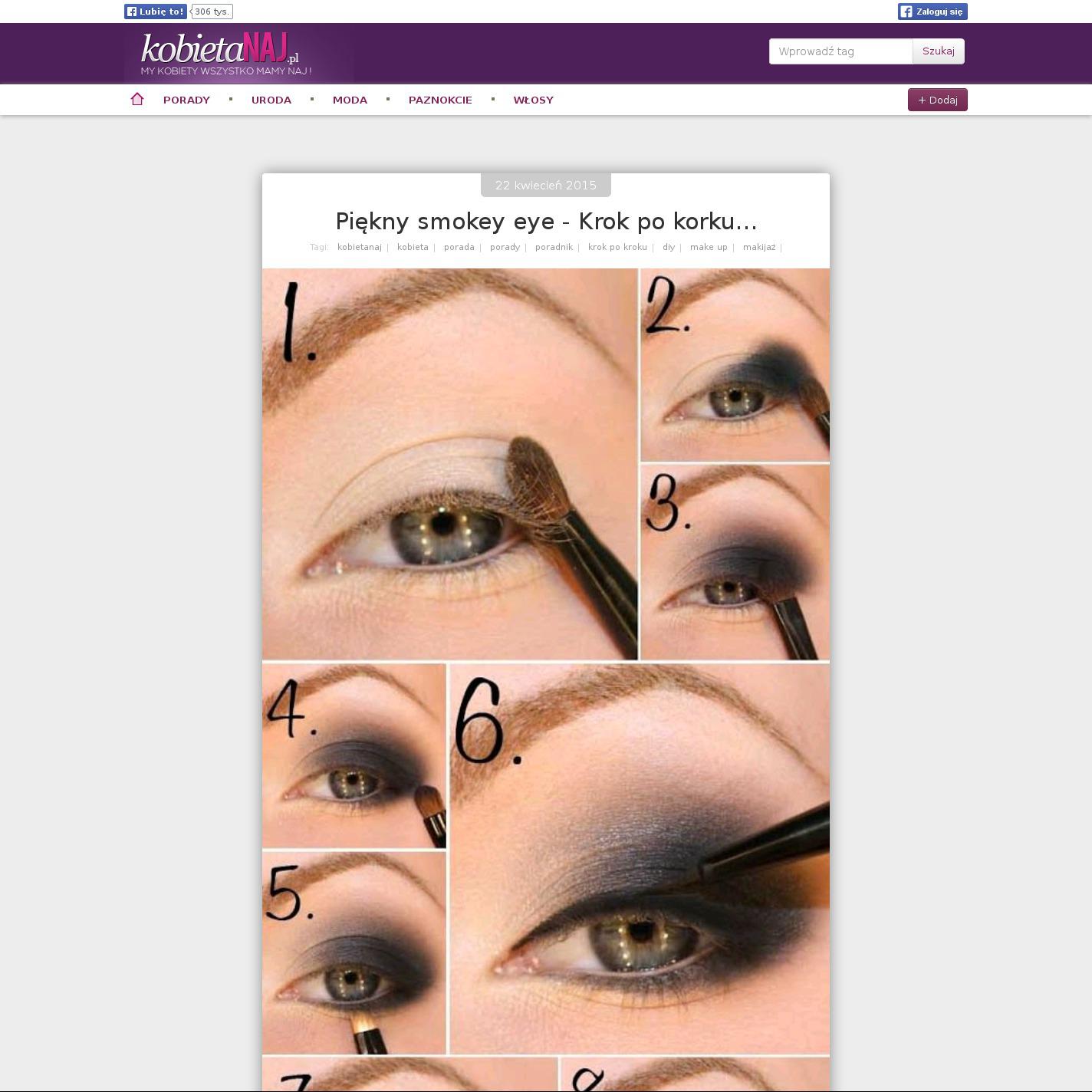Open the WŁOSY menu section
1092x1092 pixels.
click(533, 100)
